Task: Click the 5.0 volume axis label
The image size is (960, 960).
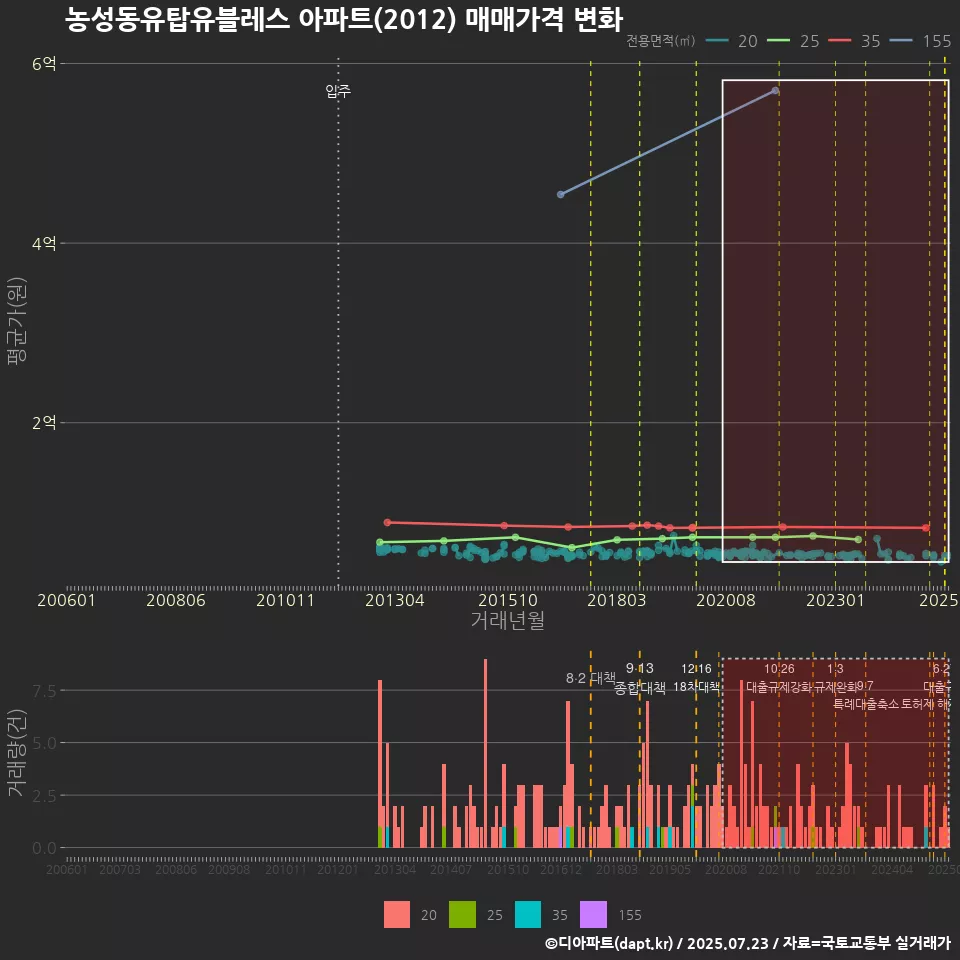Action: [44, 743]
